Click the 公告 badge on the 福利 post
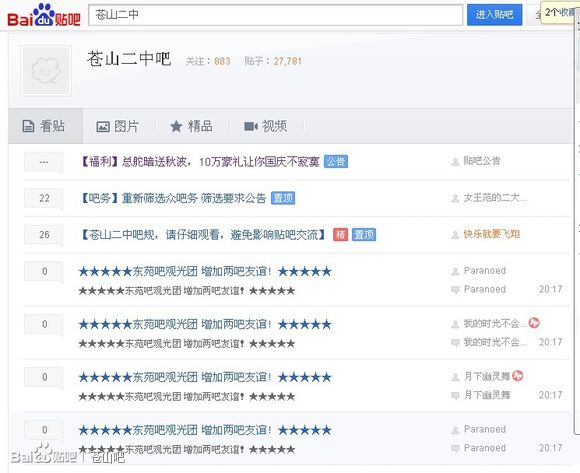Screen dimensions: 580x473 336,162
